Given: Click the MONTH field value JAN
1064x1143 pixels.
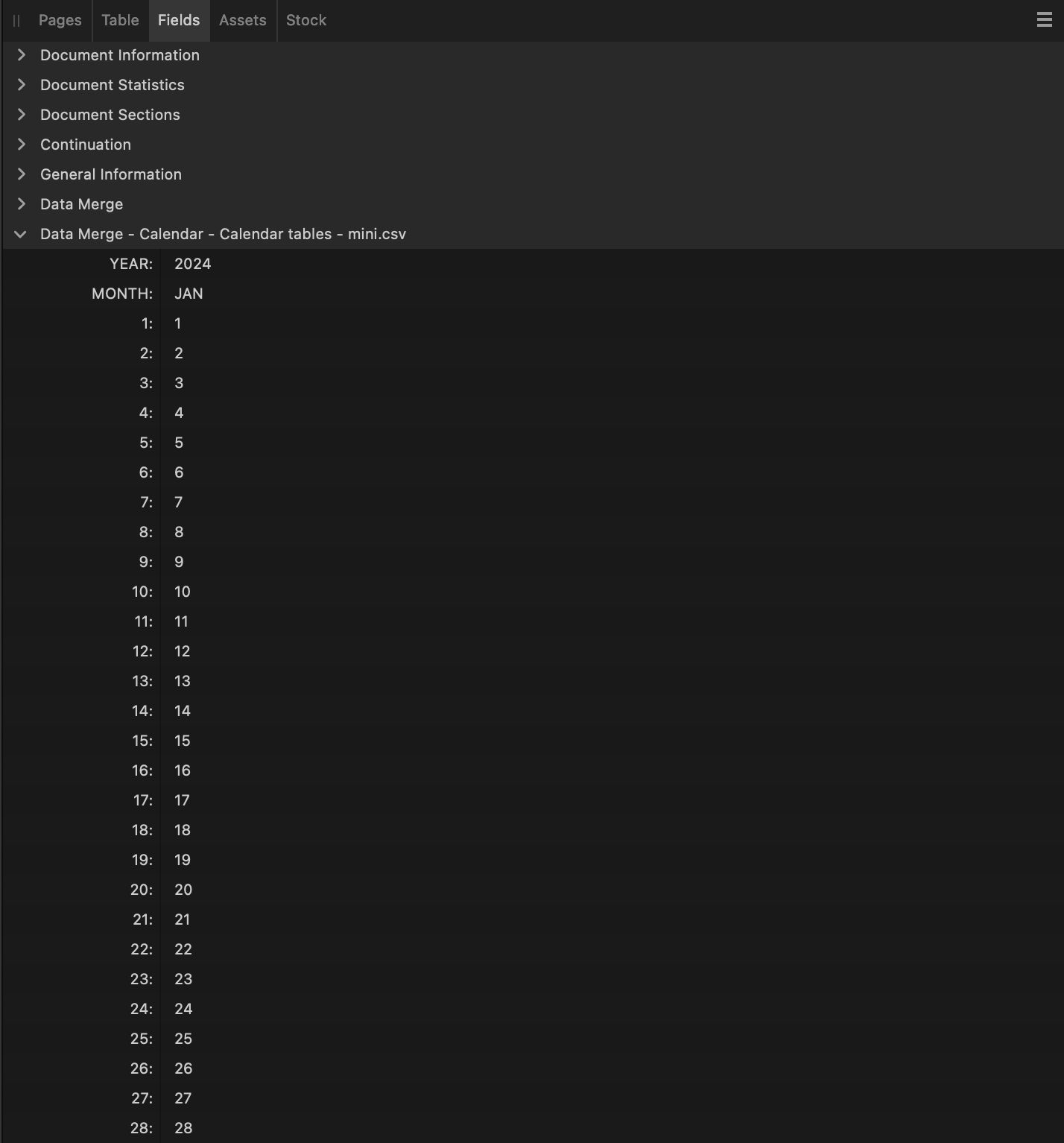Looking at the screenshot, I should pyautogui.click(x=189, y=294).
